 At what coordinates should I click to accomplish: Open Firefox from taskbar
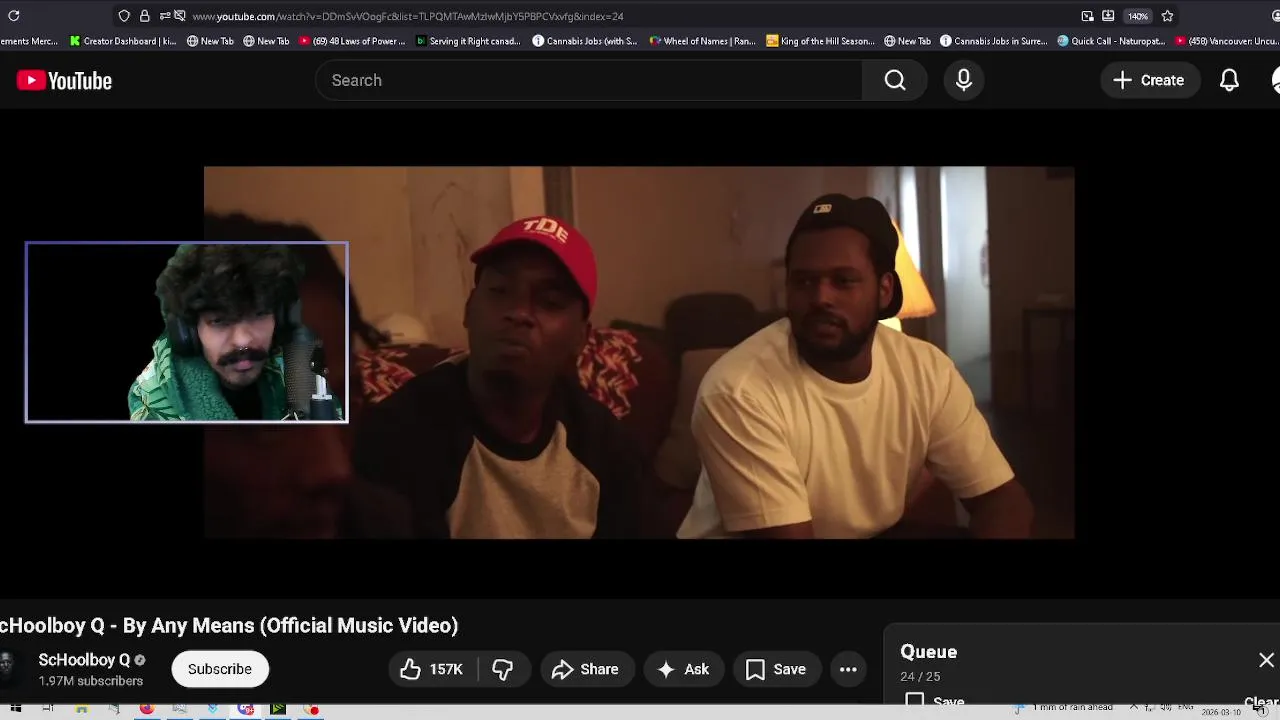tap(147, 710)
